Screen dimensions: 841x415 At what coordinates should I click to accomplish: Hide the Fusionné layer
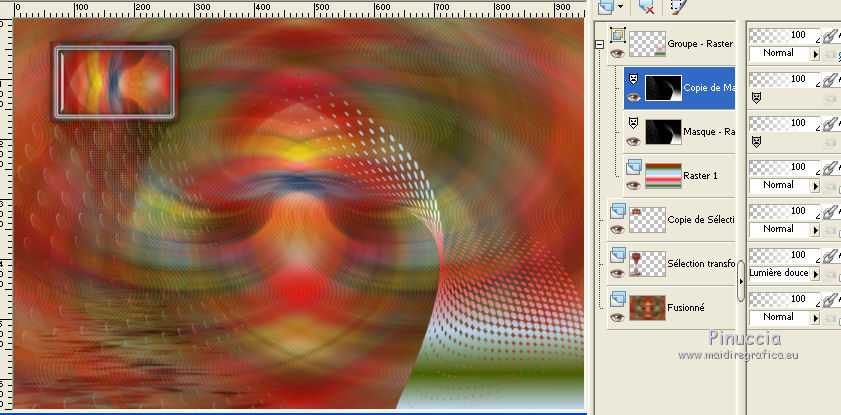617,317
